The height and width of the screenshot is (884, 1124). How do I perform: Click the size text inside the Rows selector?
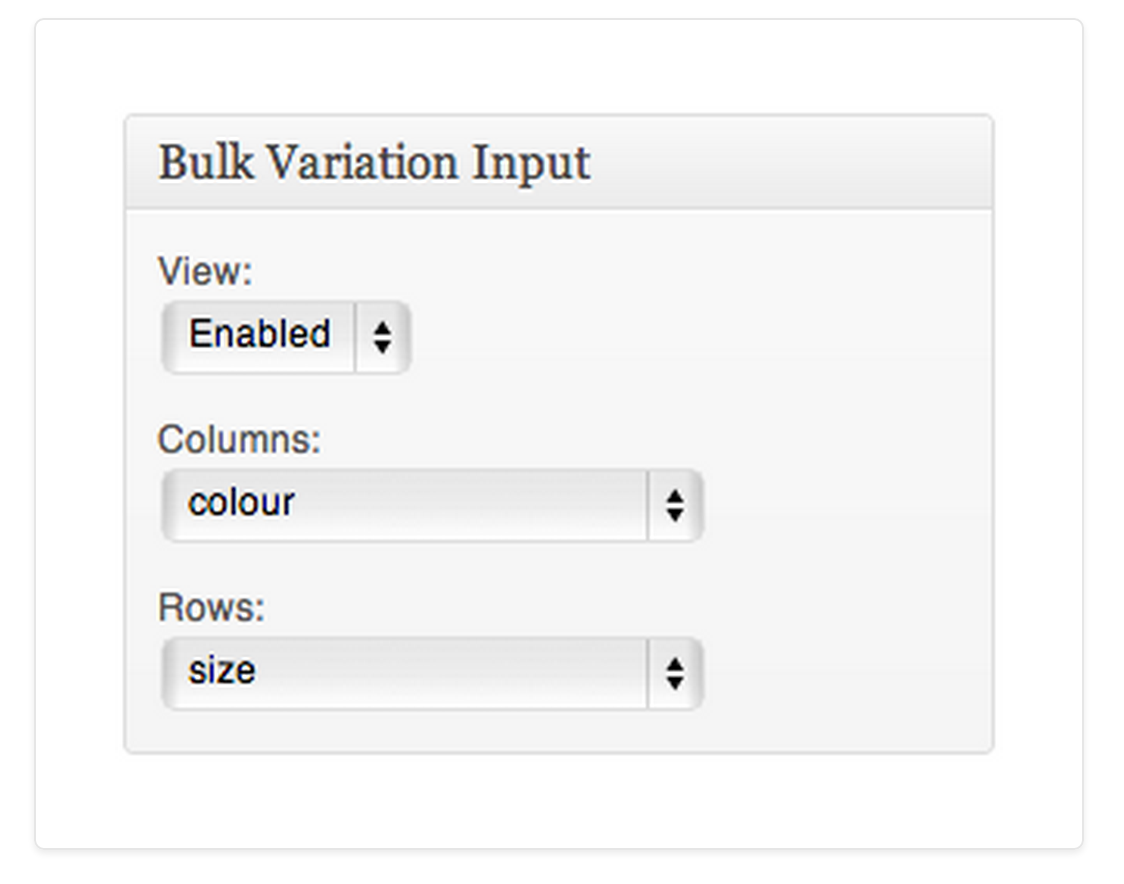pyautogui.click(x=220, y=671)
